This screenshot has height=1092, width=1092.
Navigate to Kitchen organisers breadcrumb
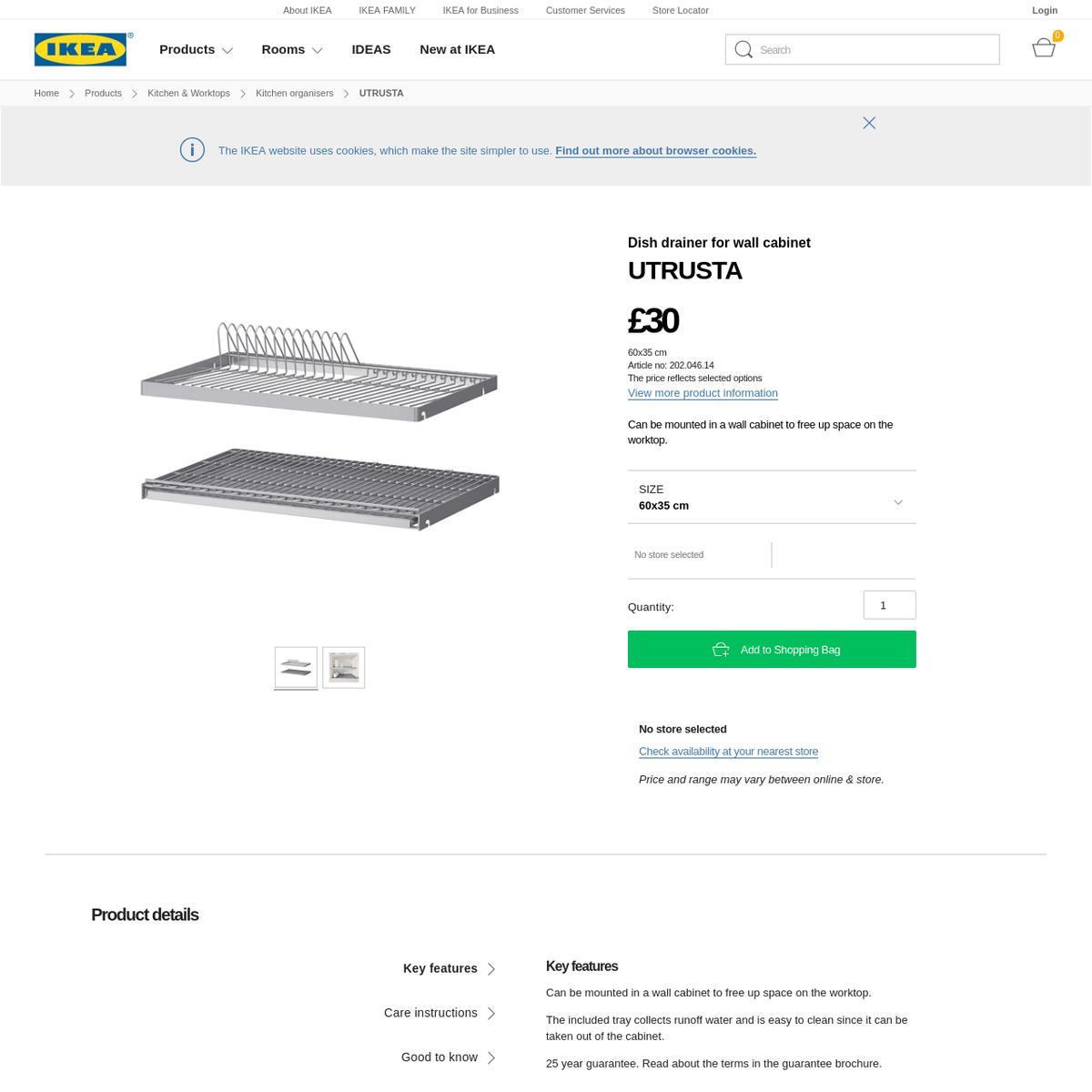coord(294,94)
